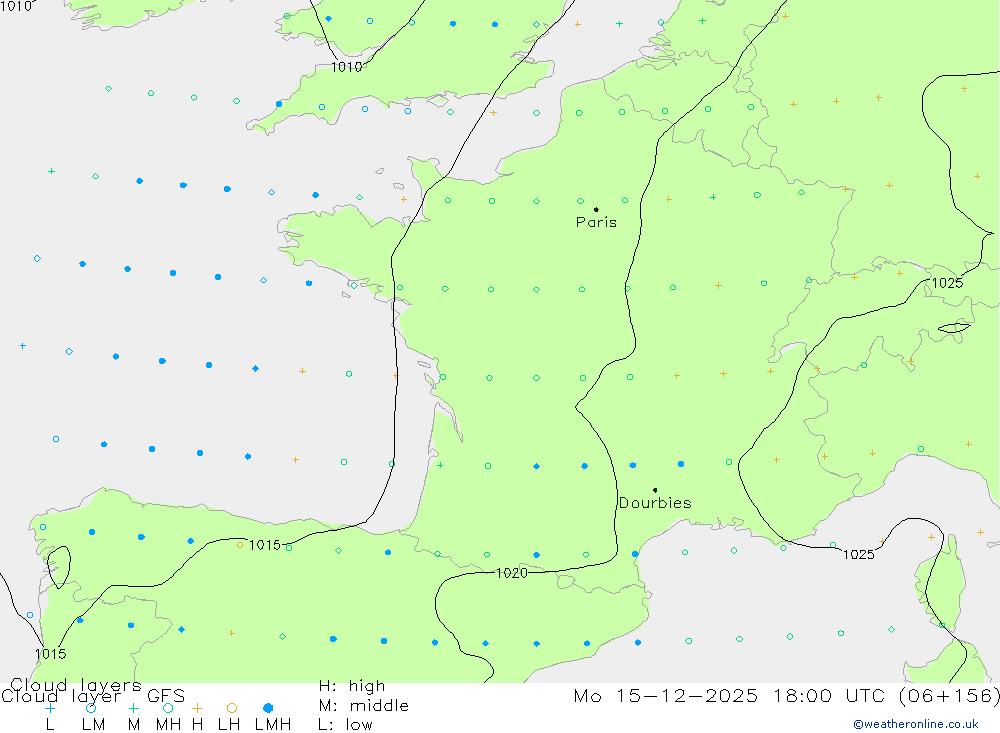Select the Paris city label
1000x733 pixels.
596,222
